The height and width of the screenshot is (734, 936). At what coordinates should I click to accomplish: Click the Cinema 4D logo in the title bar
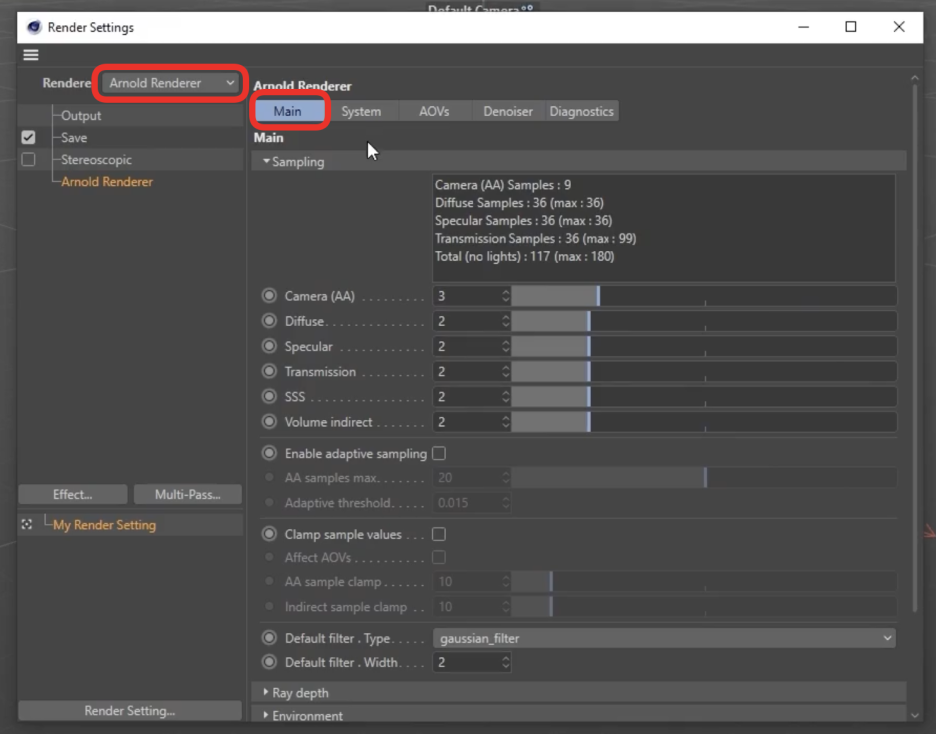[x=34, y=27]
